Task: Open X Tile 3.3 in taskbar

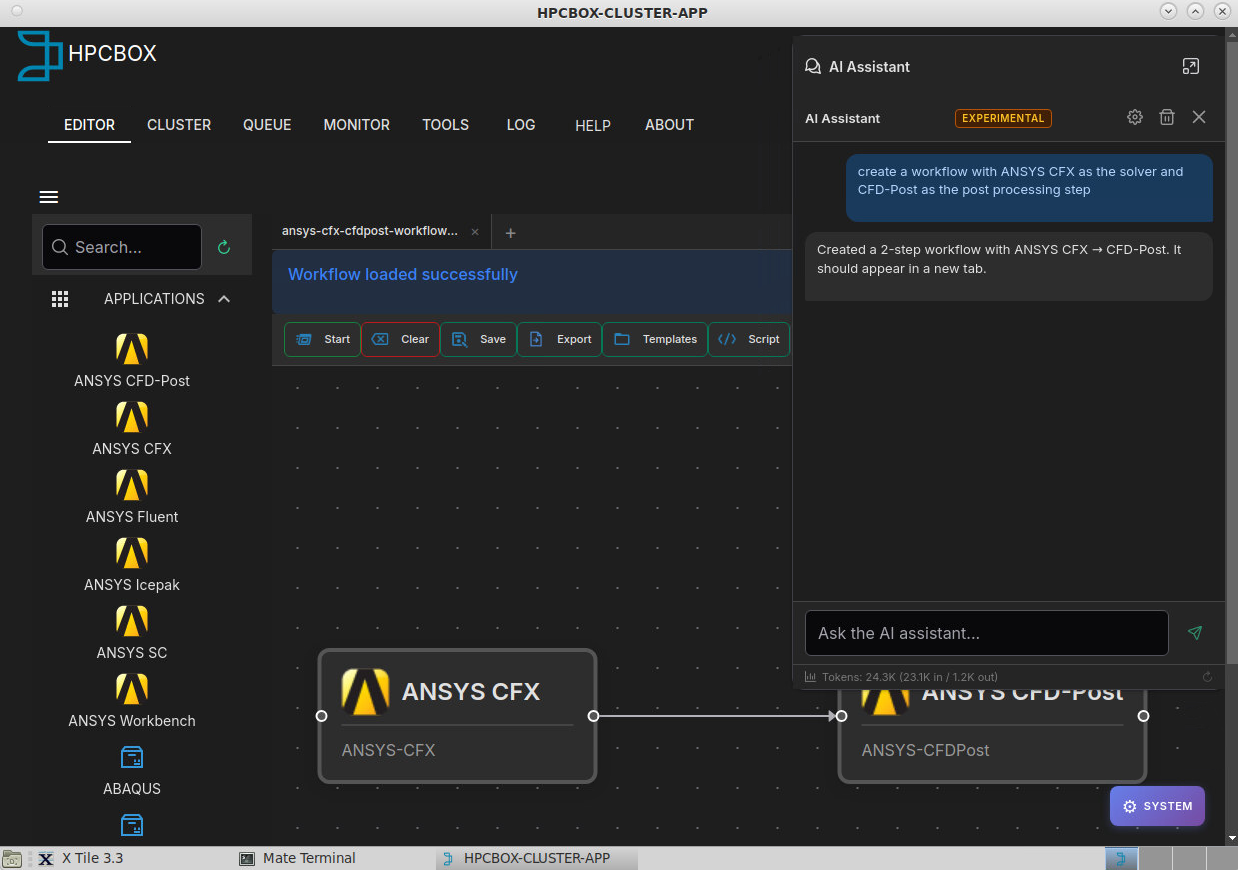Action: [x=80, y=858]
